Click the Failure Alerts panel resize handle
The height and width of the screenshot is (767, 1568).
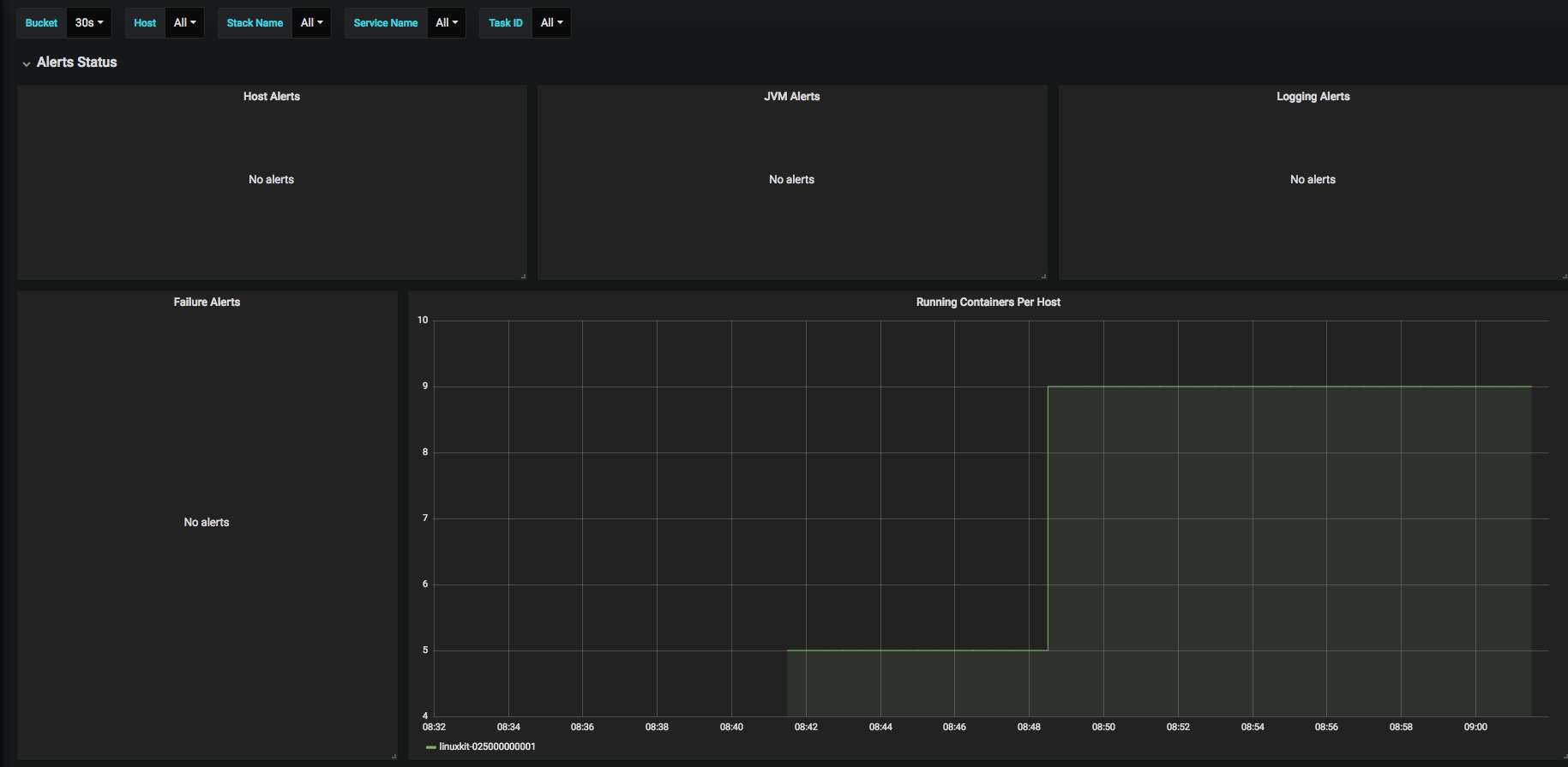pyautogui.click(x=394, y=756)
